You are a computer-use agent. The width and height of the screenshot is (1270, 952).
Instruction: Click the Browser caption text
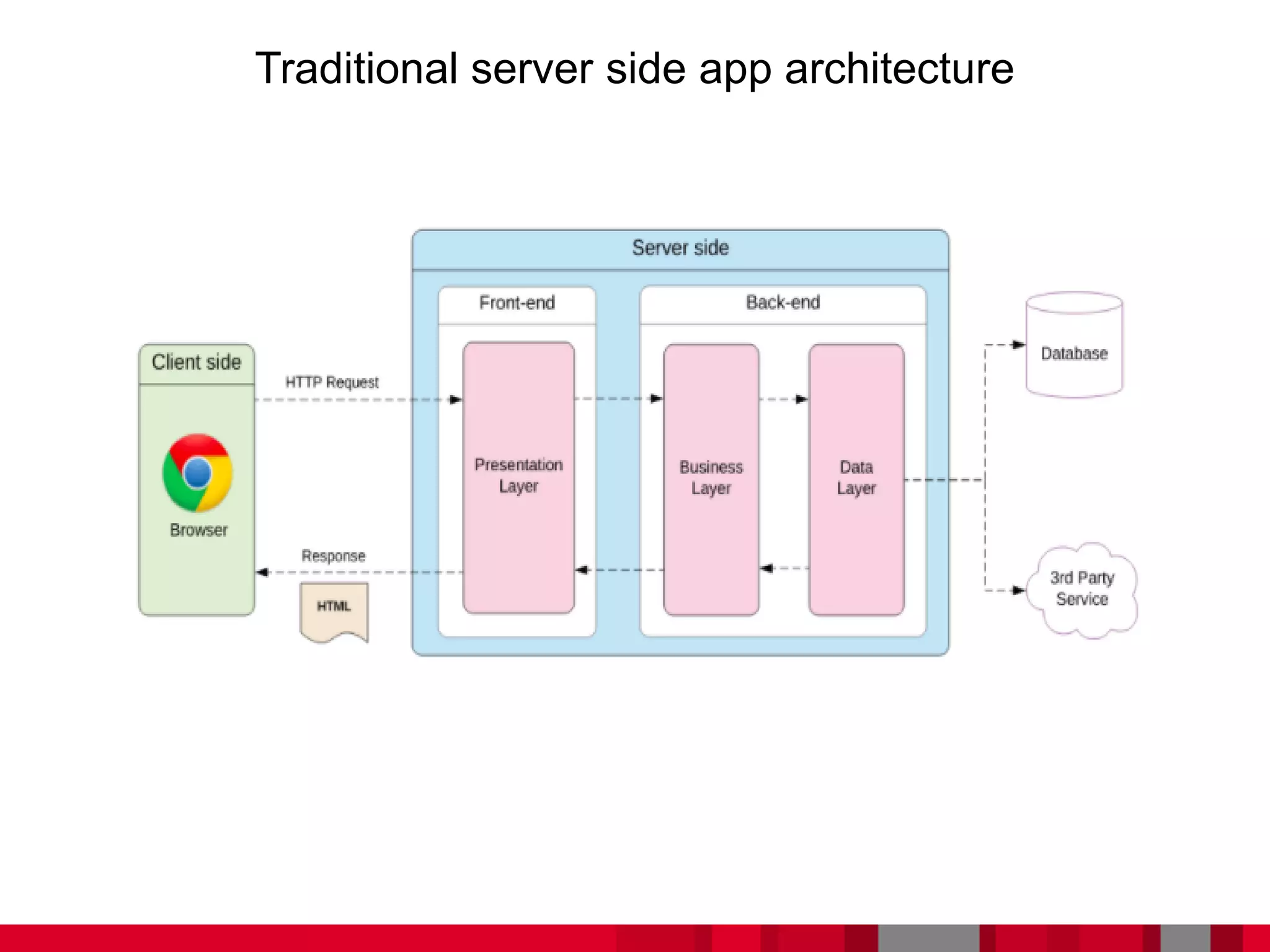(x=198, y=531)
